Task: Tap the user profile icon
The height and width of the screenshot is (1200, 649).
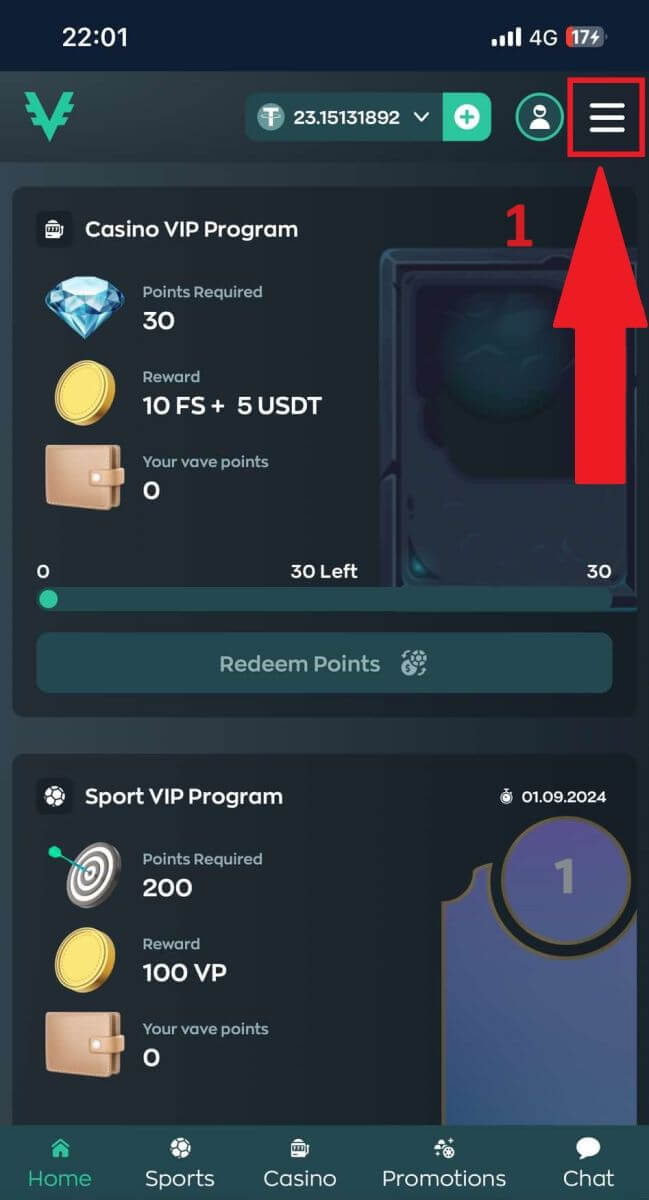Action: 540,117
